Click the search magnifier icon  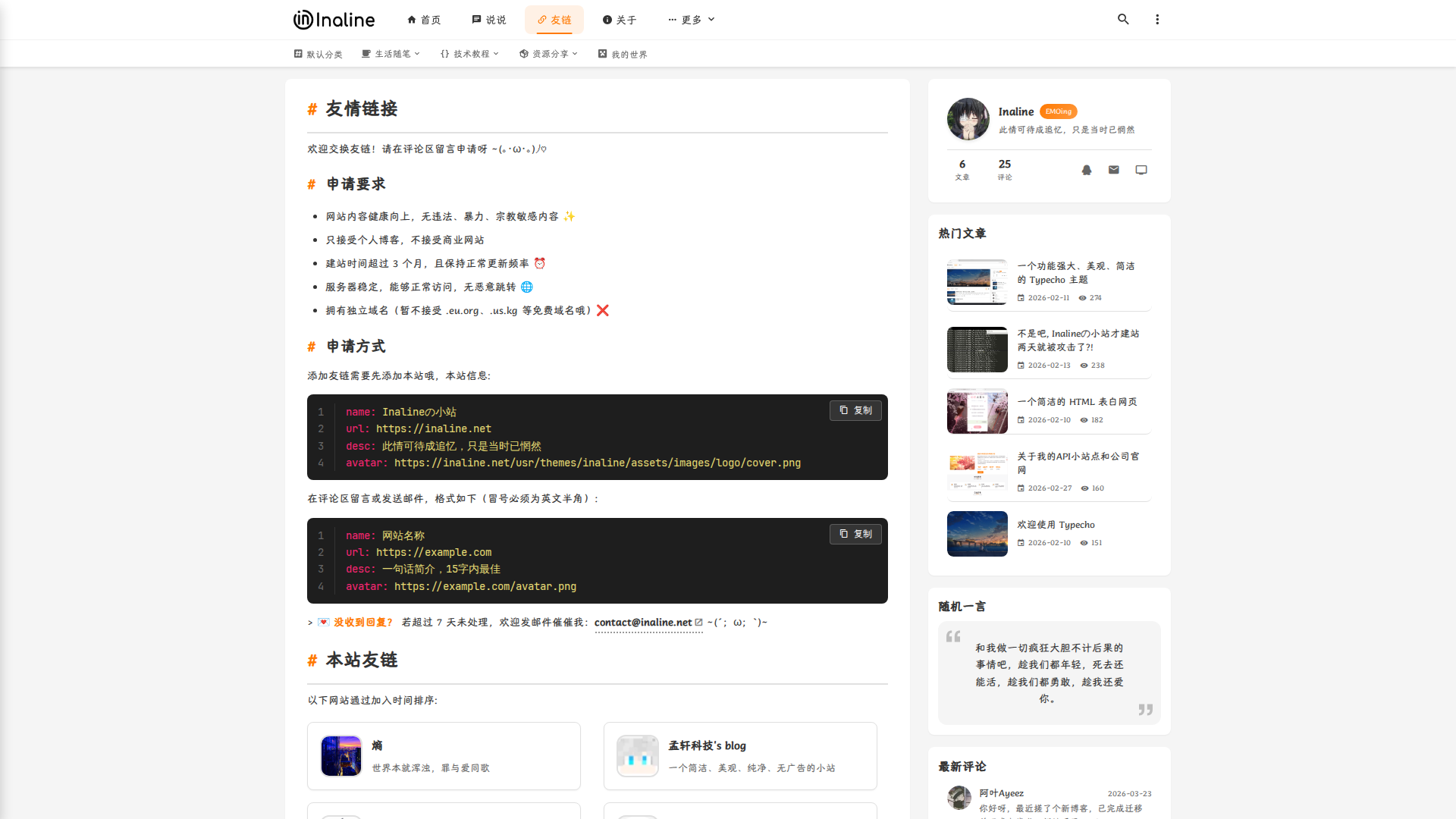[1123, 20]
